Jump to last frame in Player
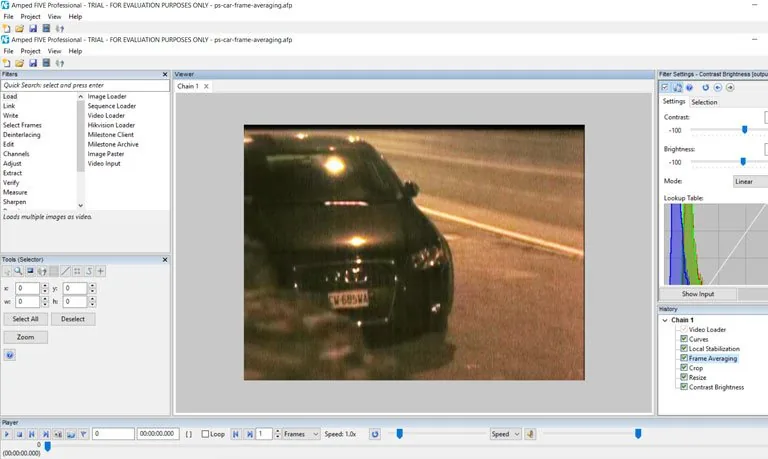This screenshot has width=768, height=459. [45, 434]
